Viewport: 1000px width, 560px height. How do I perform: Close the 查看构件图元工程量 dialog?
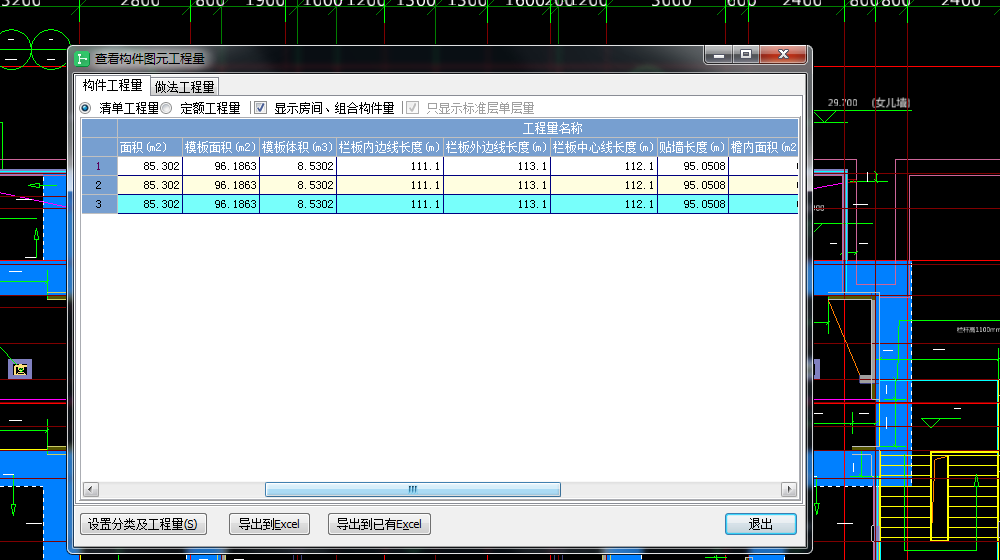click(783, 55)
